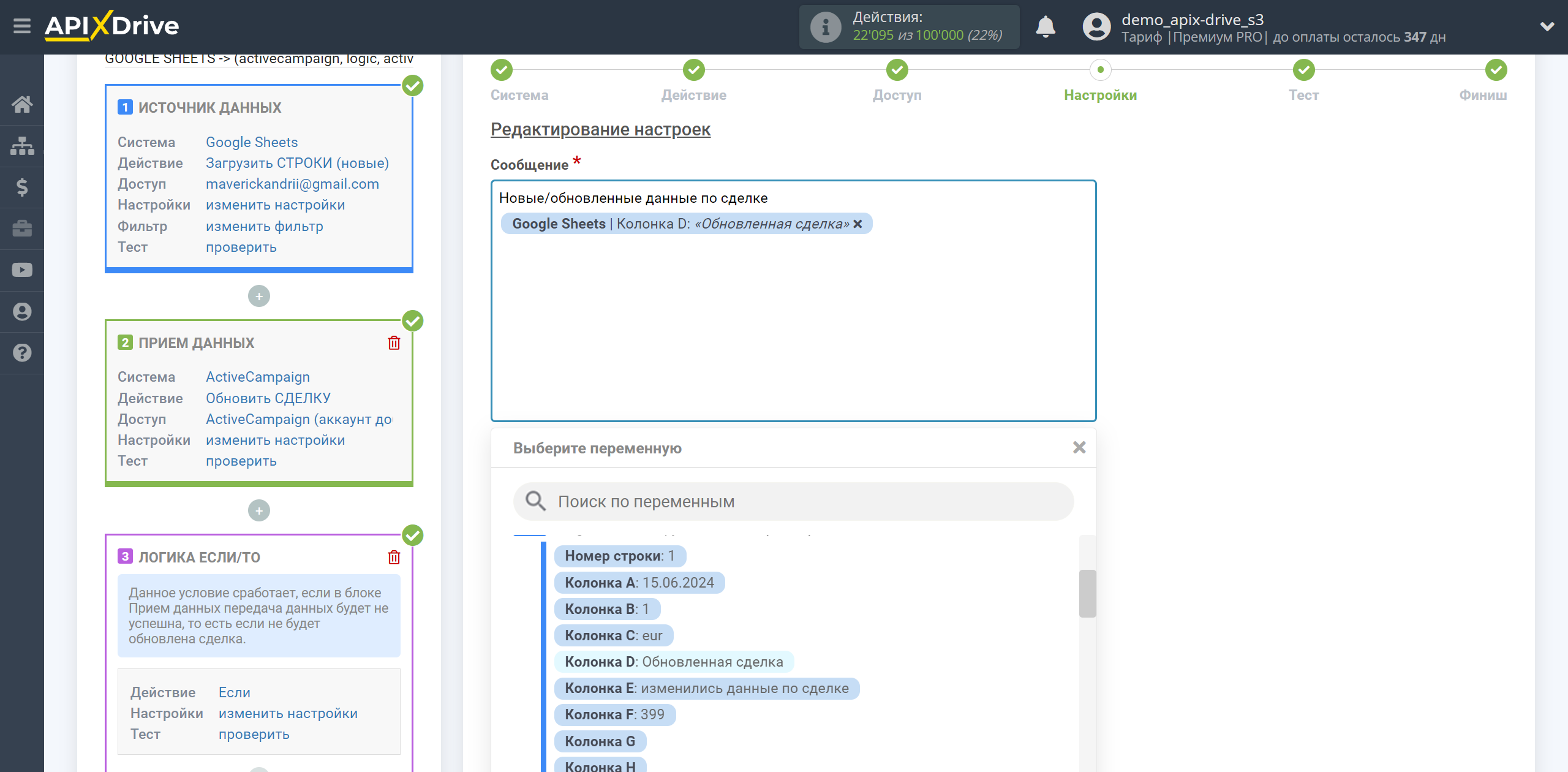The image size is (1568, 772).
Task: Click ЛОГИКА ЕСЛИ/ТО block header
Action: click(199, 557)
